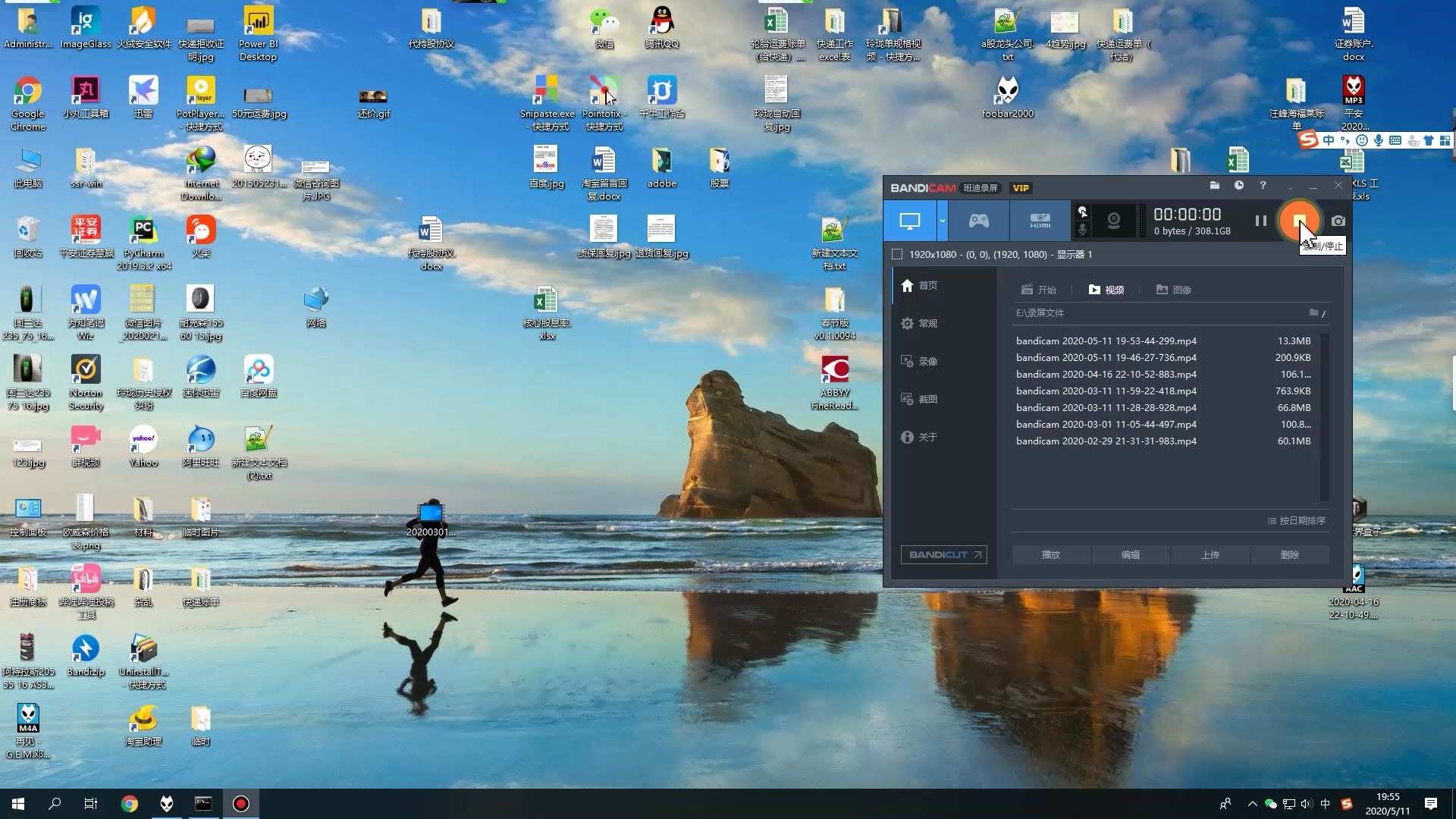
Task: Click the VIP badge in Bandicam
Action: 1021,188
